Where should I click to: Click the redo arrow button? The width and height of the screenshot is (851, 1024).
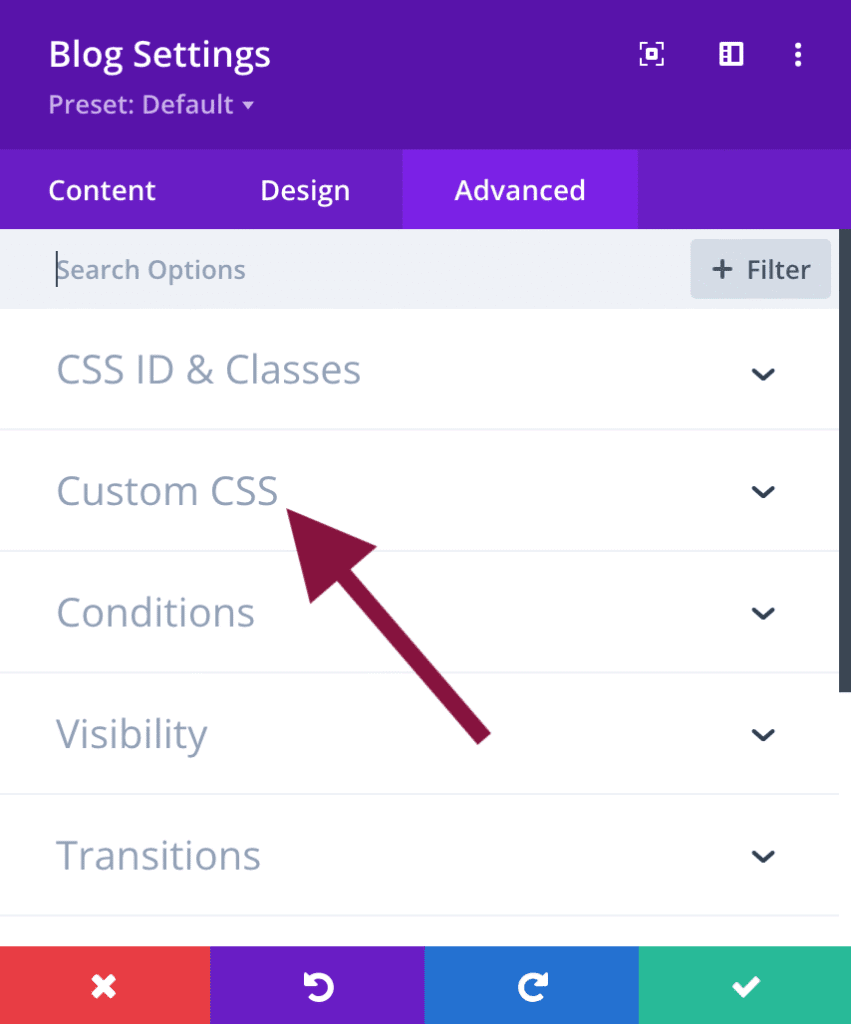point(531,987)
